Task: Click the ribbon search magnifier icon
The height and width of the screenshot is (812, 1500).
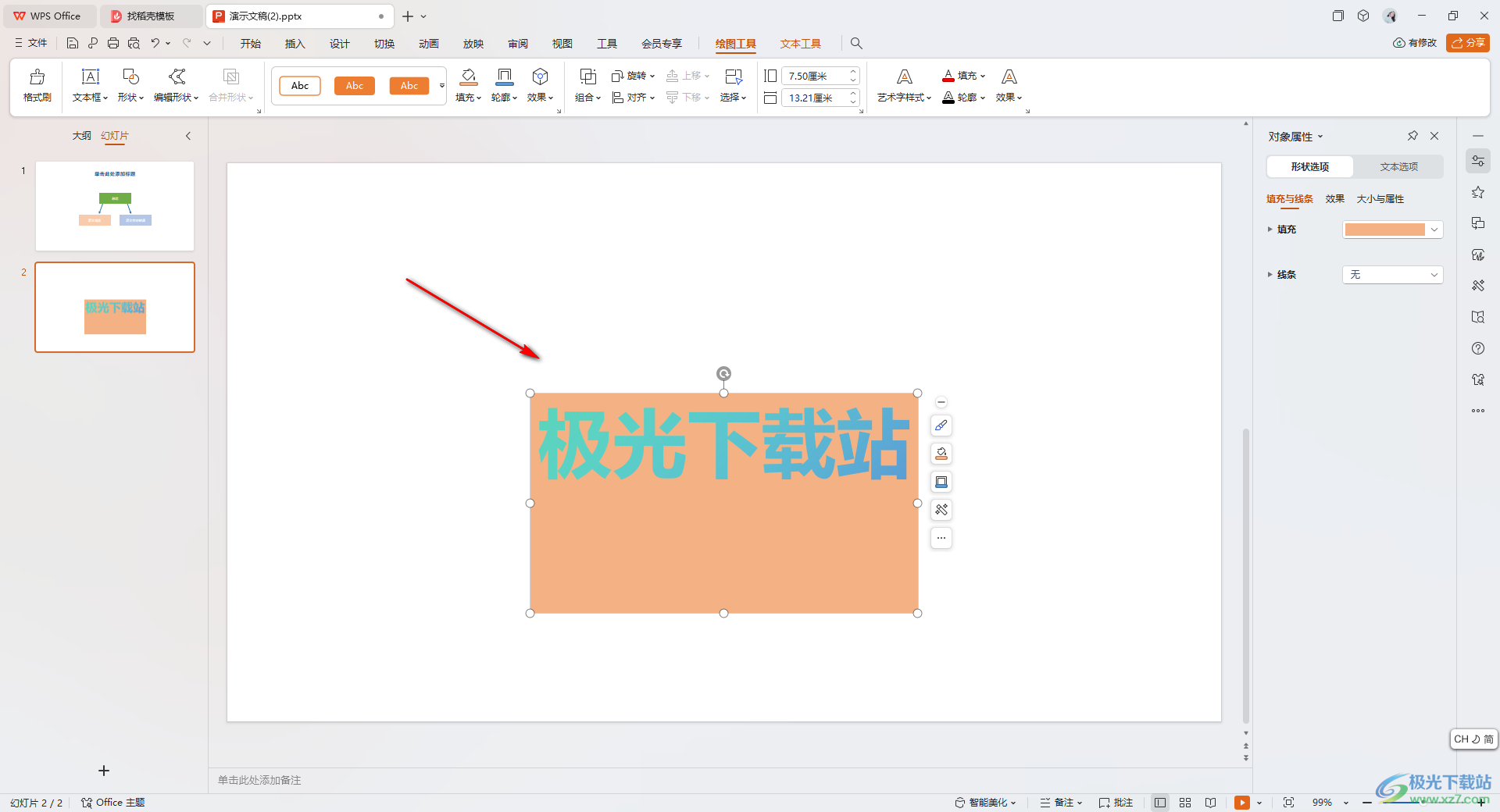Action: 856,44
